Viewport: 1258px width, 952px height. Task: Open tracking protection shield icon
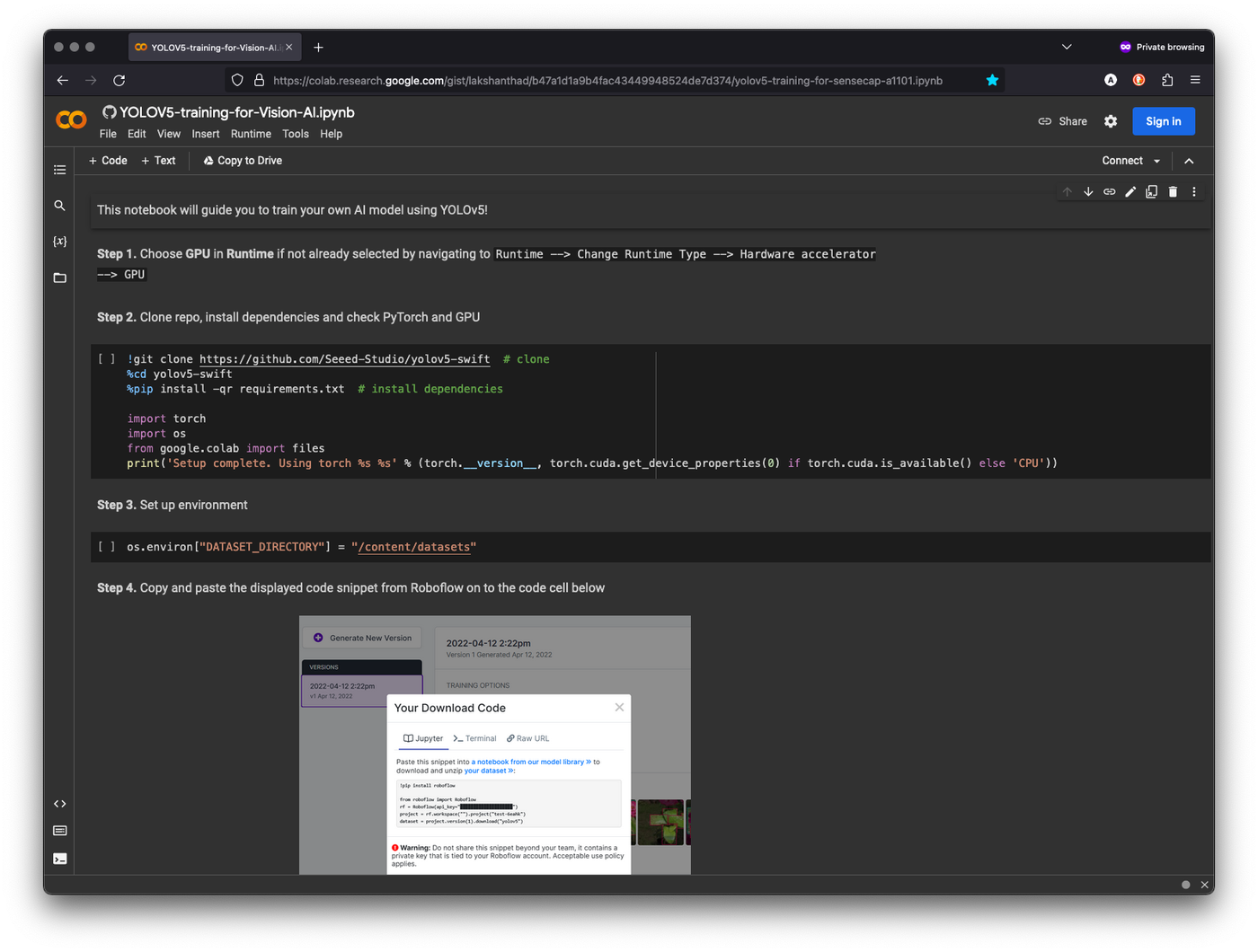point(237,80)
